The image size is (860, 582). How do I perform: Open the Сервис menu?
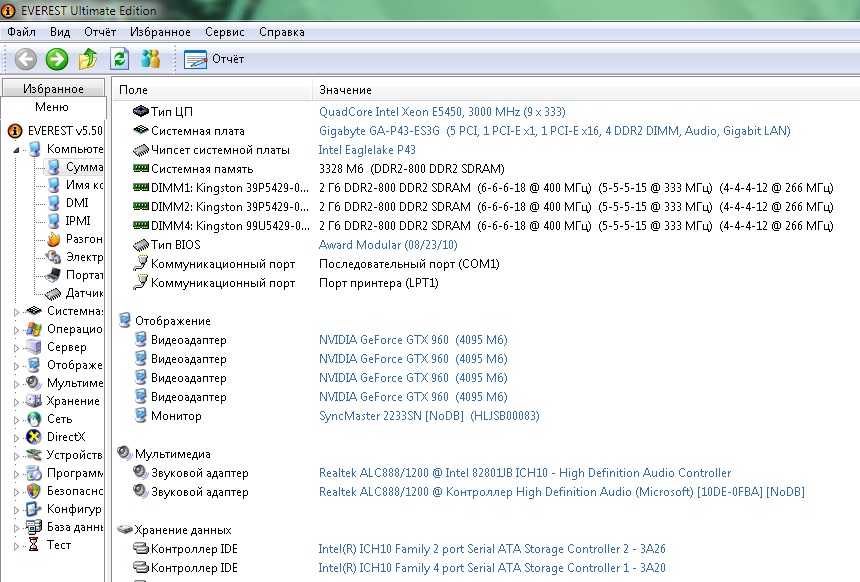click(x=225, y=32)
